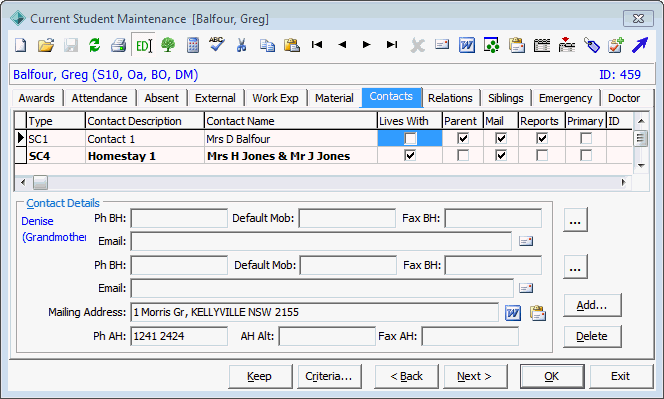Click the black calendar grid icon

tap(542, 45)
